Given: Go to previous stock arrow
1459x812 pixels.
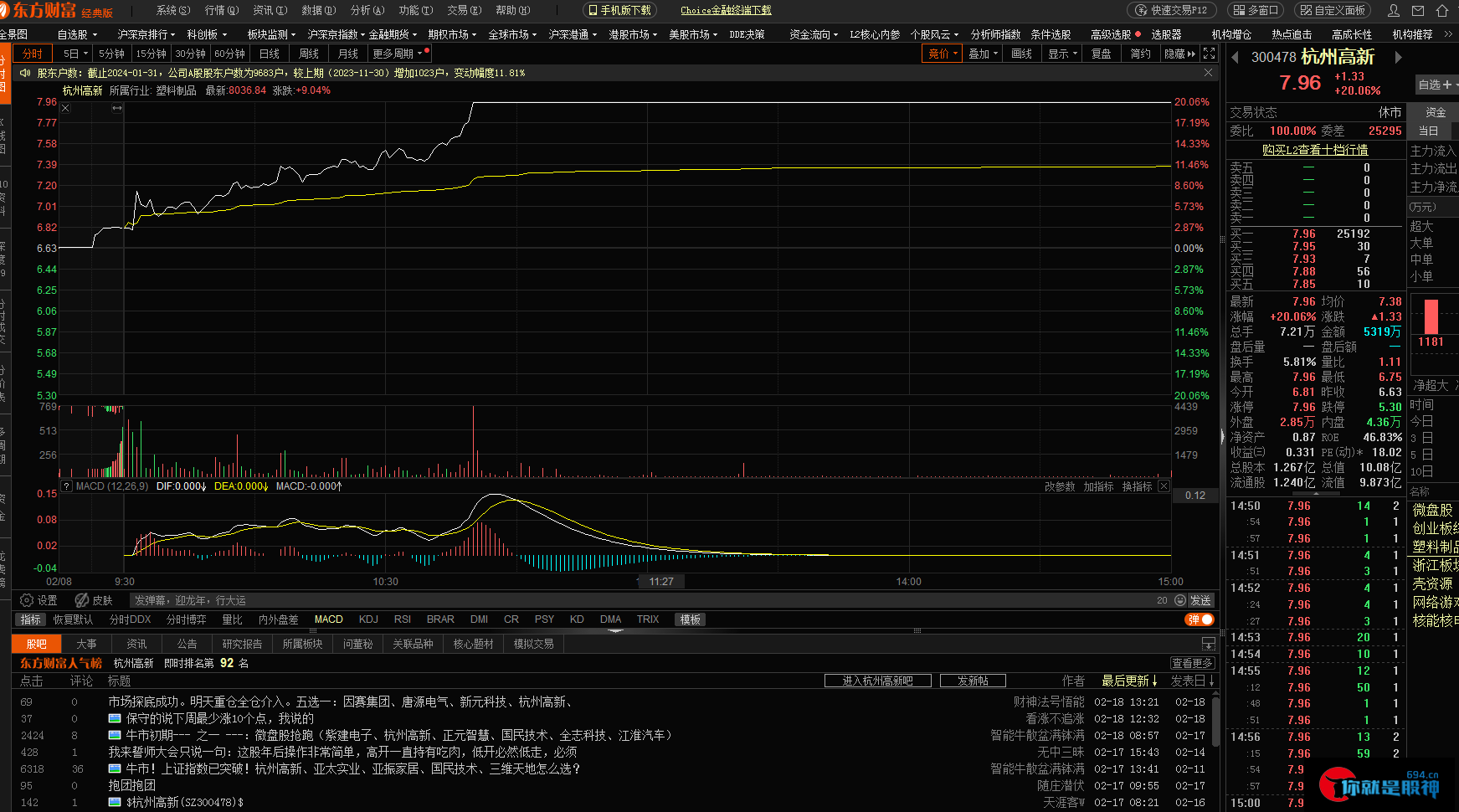Looking at the screenshot, I should [1235, 57].
